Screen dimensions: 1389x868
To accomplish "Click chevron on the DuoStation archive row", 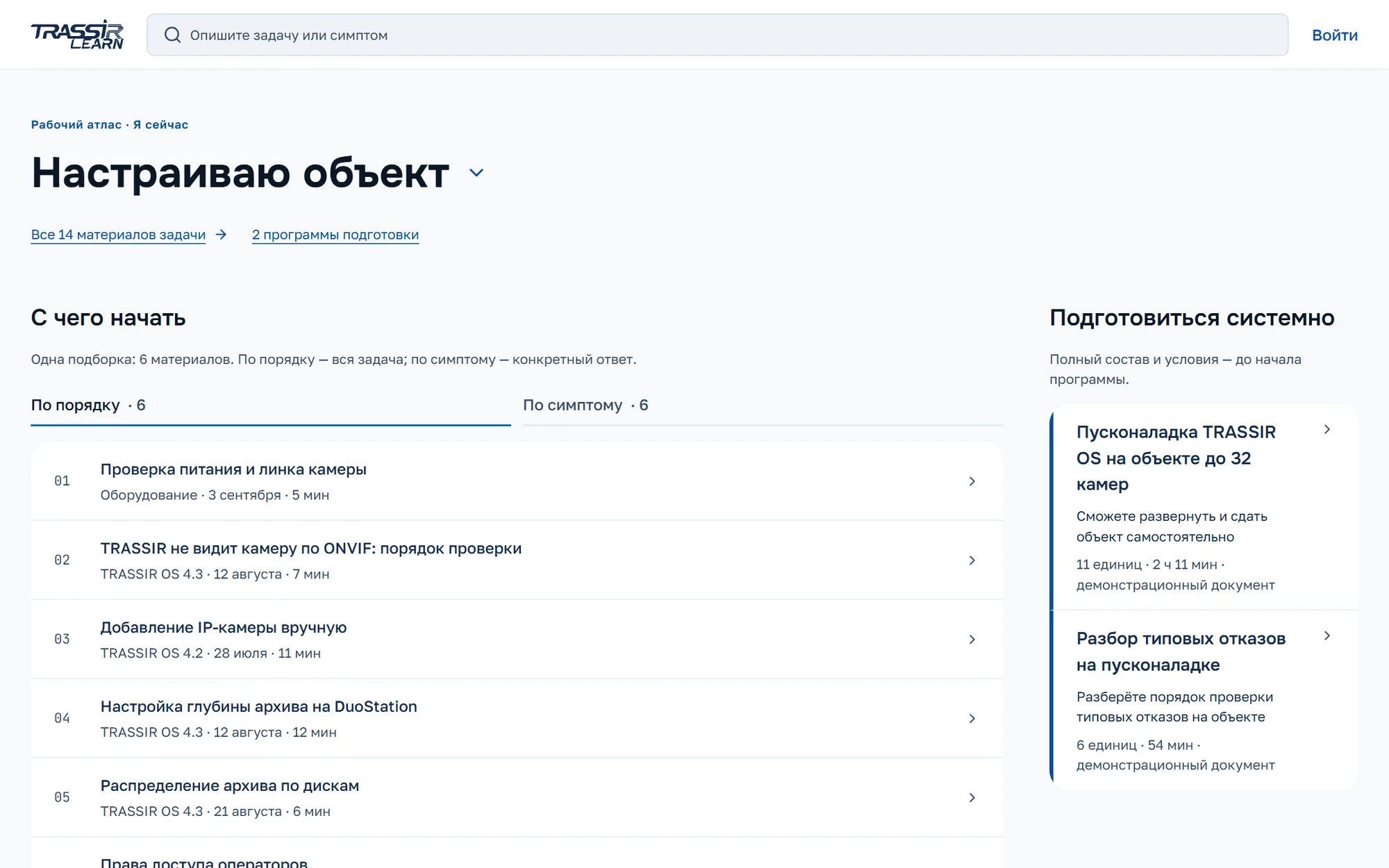I will tap(972, 719).
